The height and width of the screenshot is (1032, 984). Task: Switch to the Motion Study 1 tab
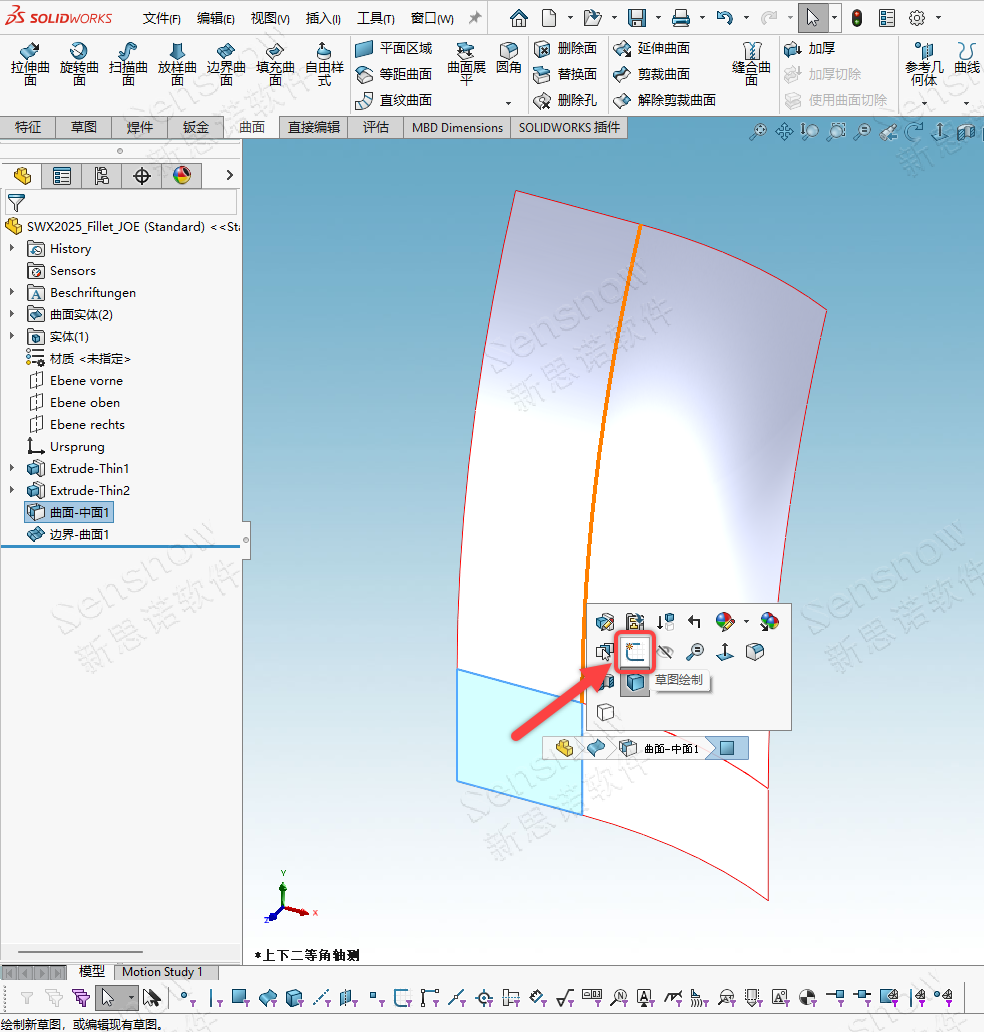coord(162,971)
